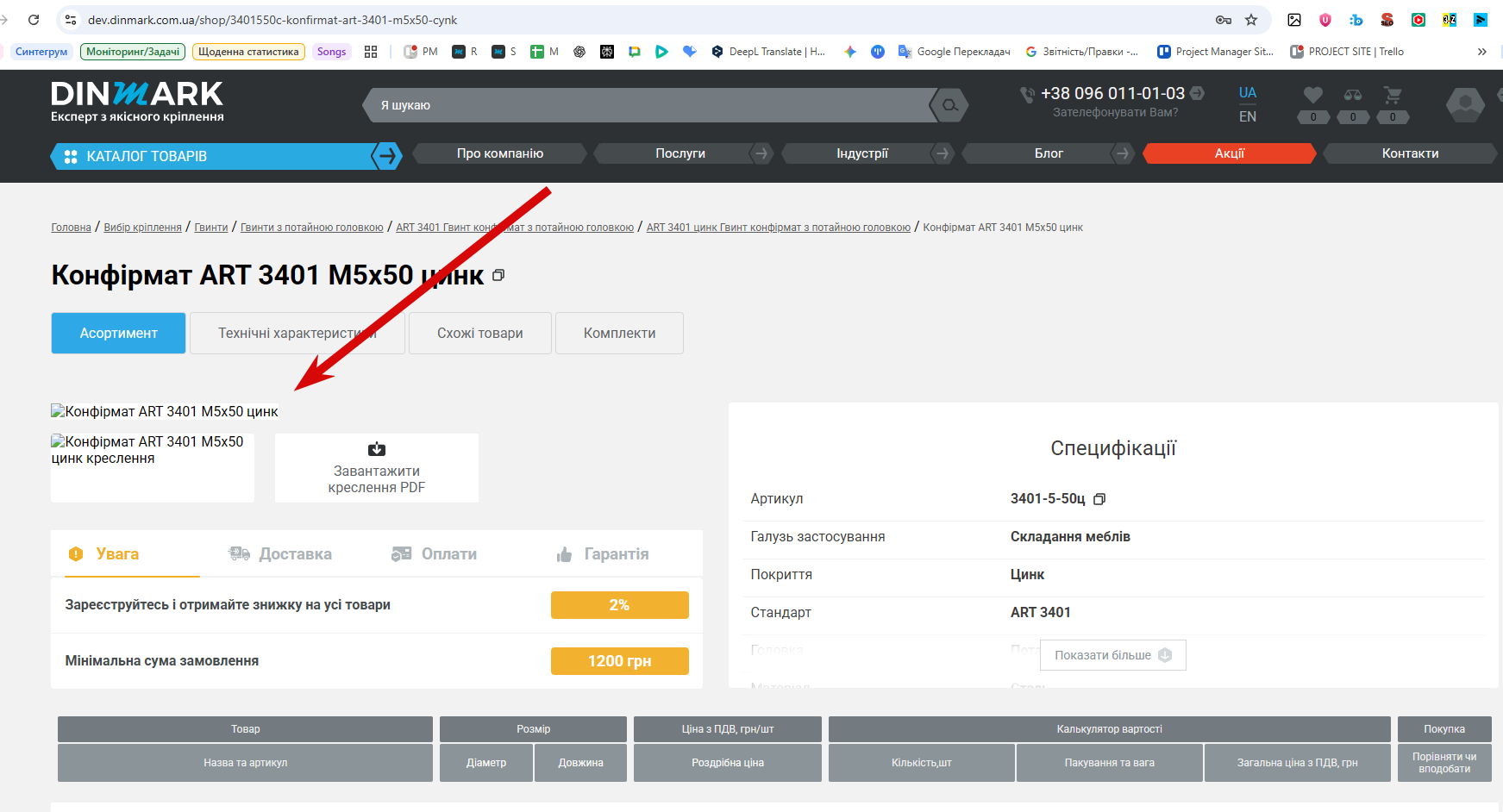Open site information icon in address bar

[x=72, y=20]
